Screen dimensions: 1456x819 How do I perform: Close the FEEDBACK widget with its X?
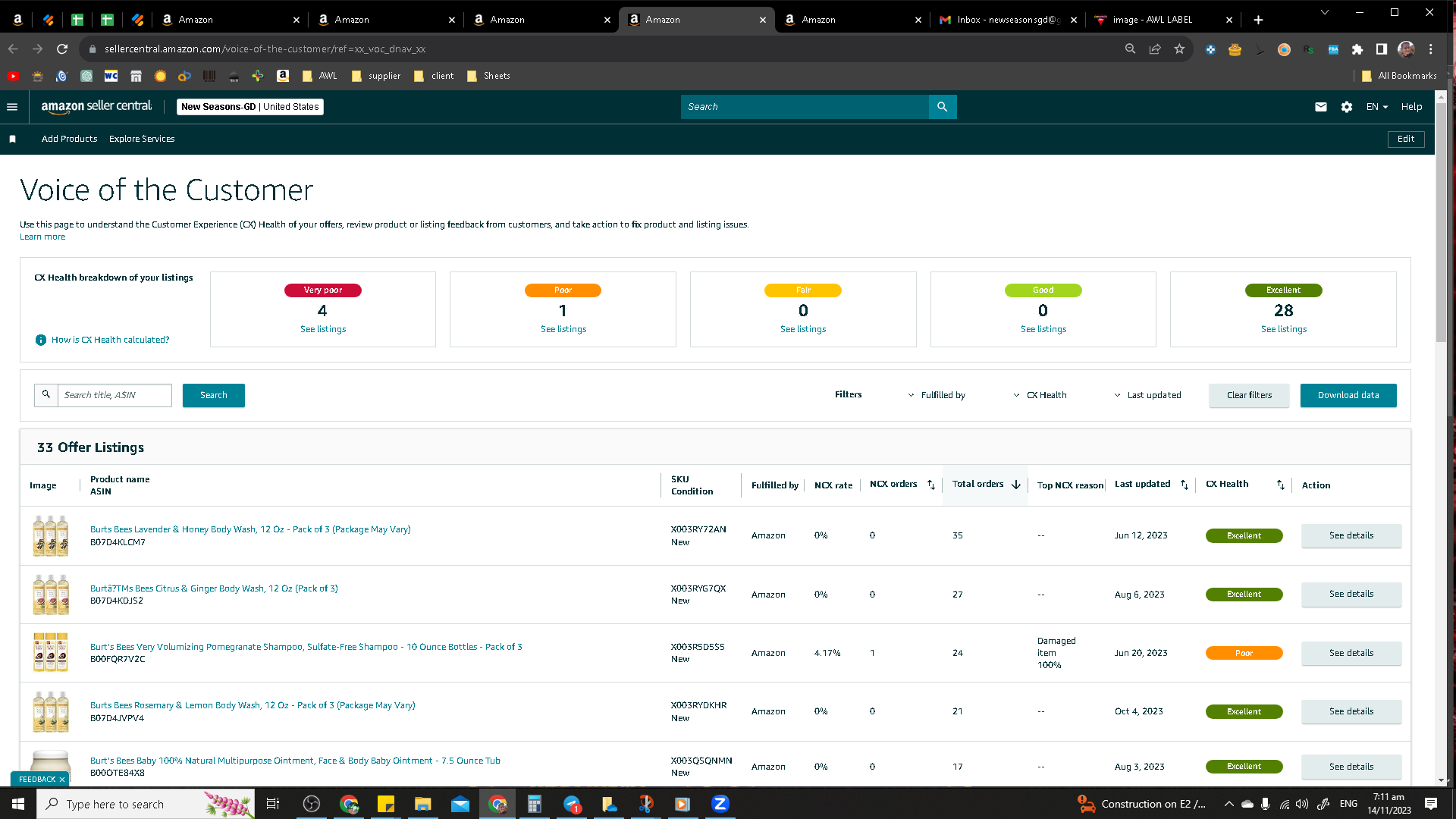point(62,780)
